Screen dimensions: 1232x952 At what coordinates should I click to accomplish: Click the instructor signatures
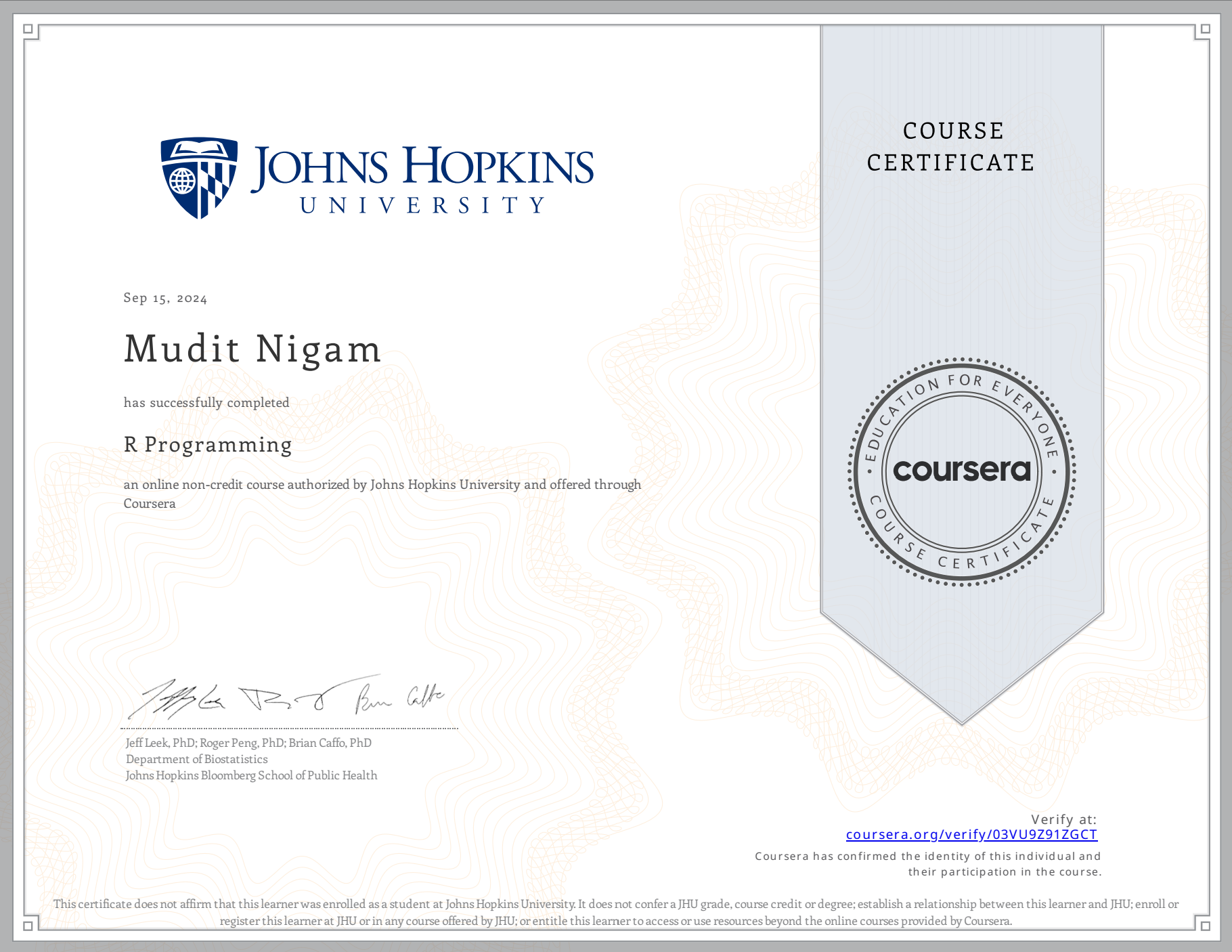tap(287, 697)
